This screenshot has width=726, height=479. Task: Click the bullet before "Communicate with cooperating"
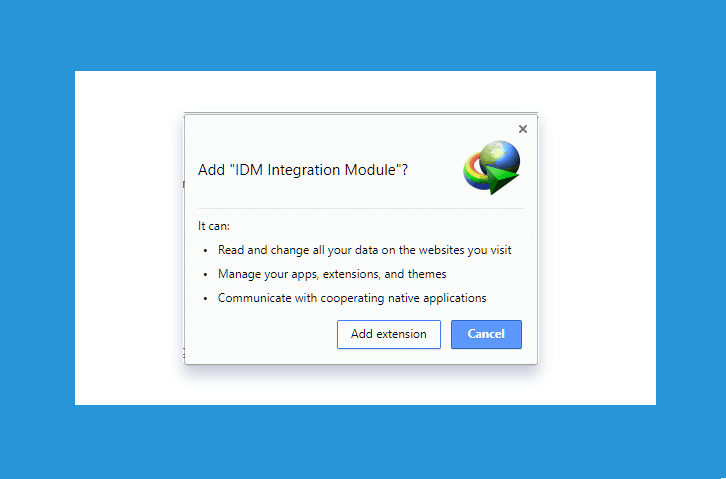[206, 299]
